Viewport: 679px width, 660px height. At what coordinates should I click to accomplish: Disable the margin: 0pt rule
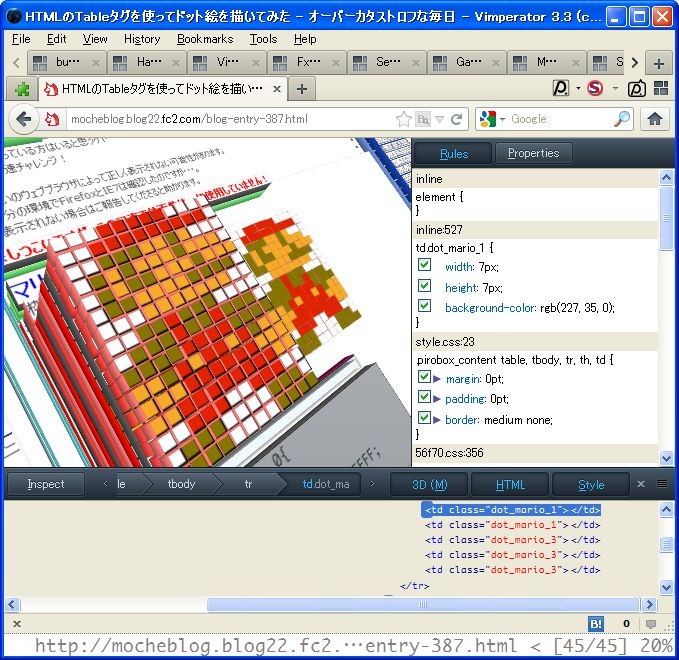tap(424, 377)
